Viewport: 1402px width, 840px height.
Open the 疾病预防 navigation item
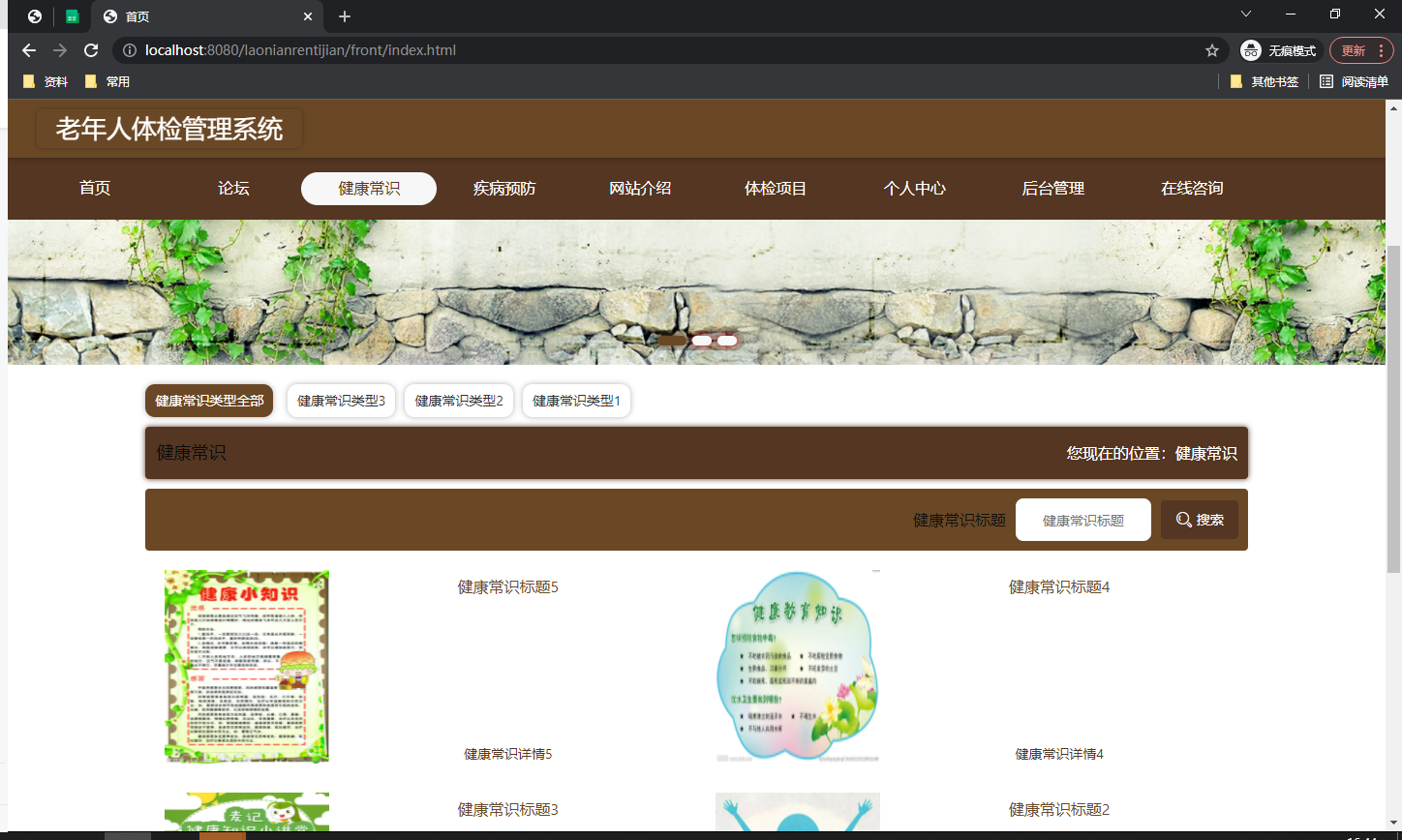504,189
